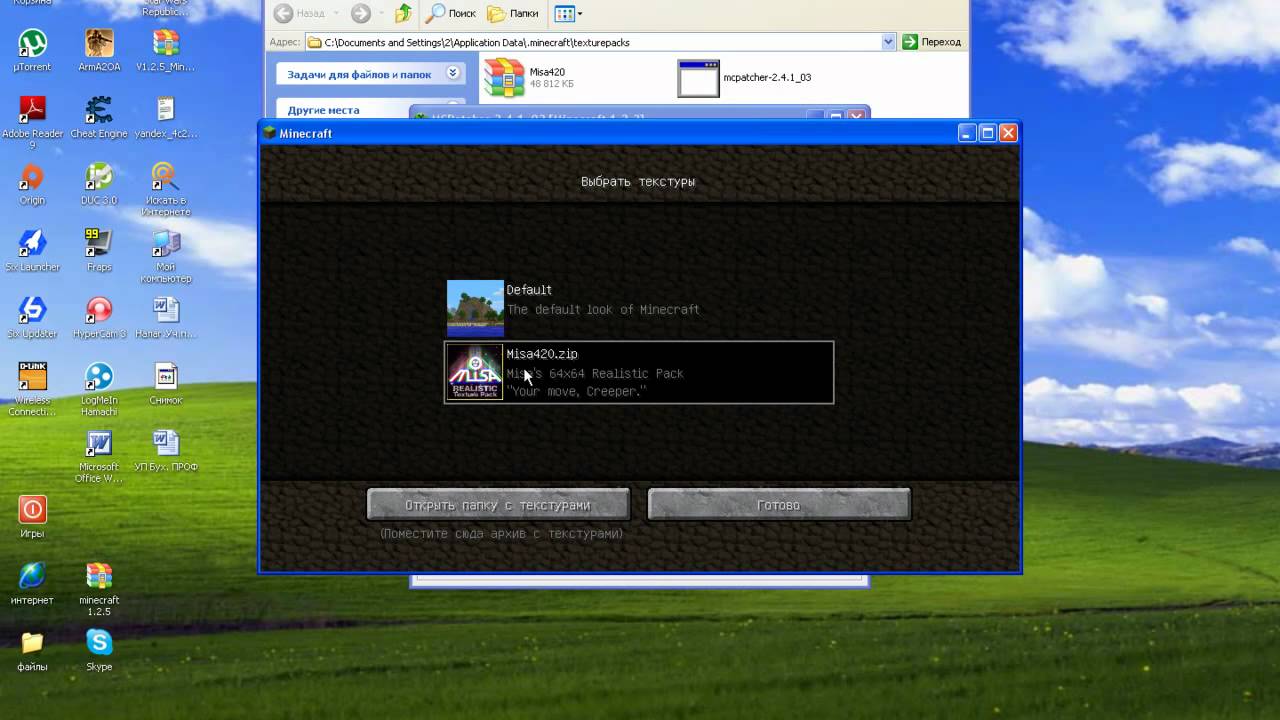
Task: Select the yandex_4c2... file on desktop
Action: point(166,118)
